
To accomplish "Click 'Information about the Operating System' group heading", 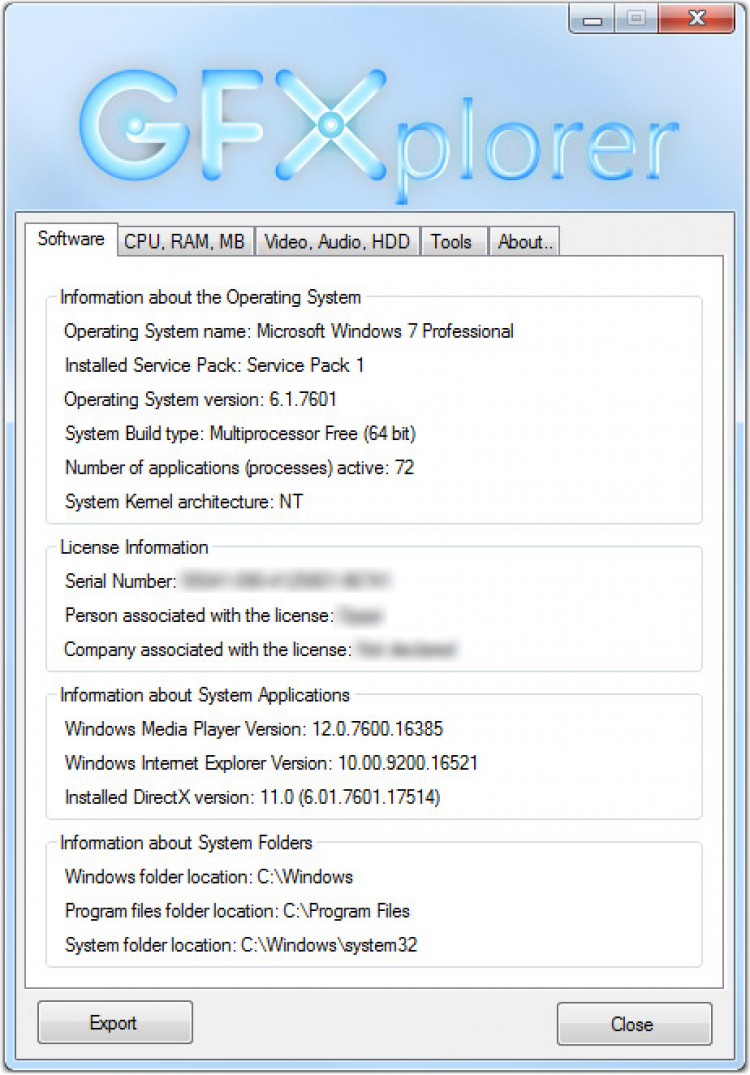I will coord(210,298).
